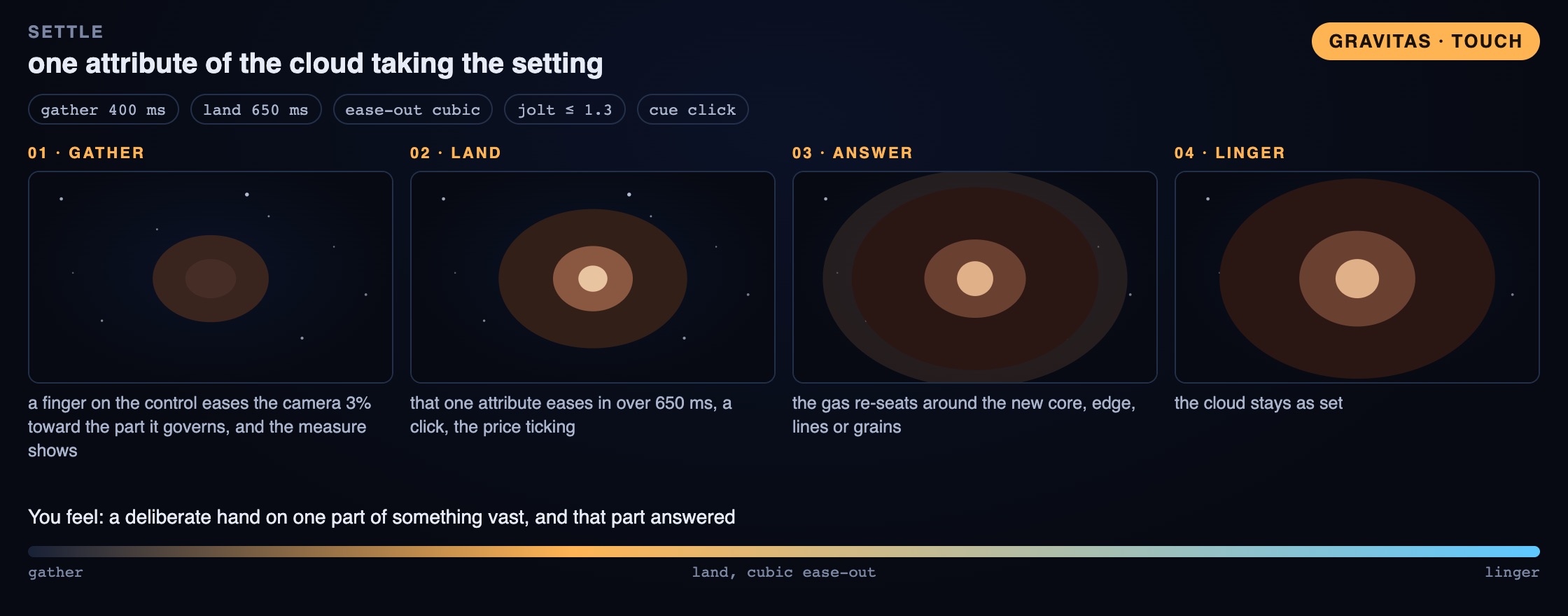Viewport: 1568px width, 616px height.
Task: Click the 'ease-out cubic' chip
Action: [x=413, y=109]
